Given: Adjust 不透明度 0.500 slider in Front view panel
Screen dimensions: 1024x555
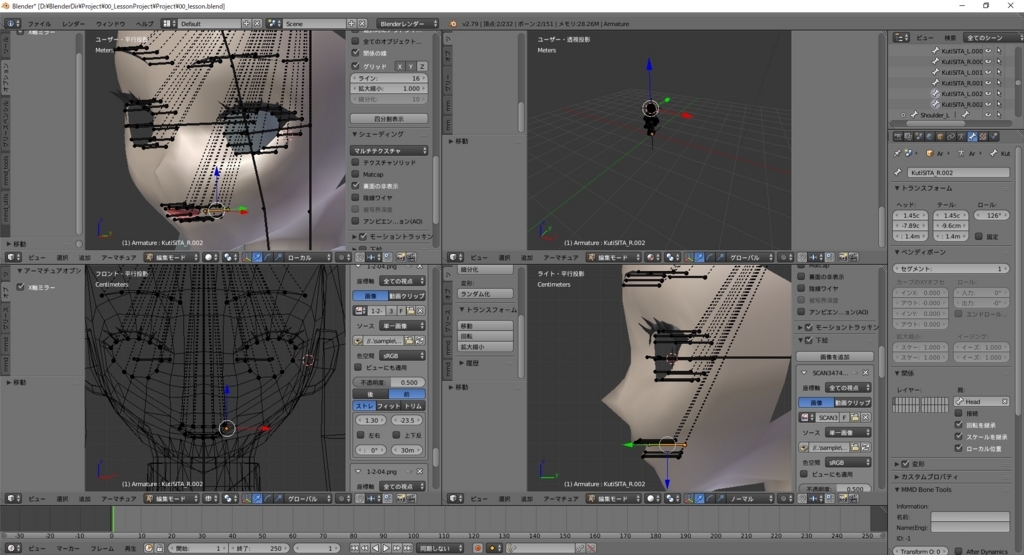Looking at the screenshot, I should (389, 383).
